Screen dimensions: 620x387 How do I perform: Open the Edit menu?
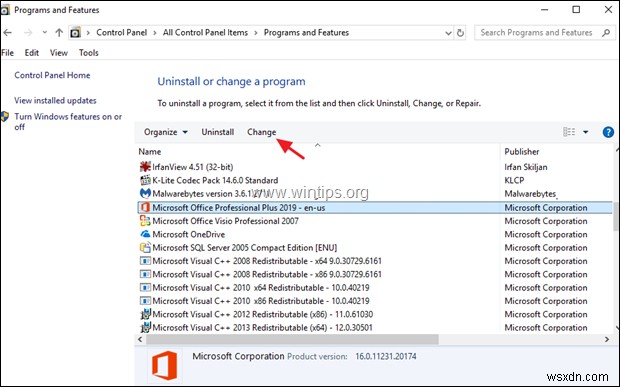point(32,53)
